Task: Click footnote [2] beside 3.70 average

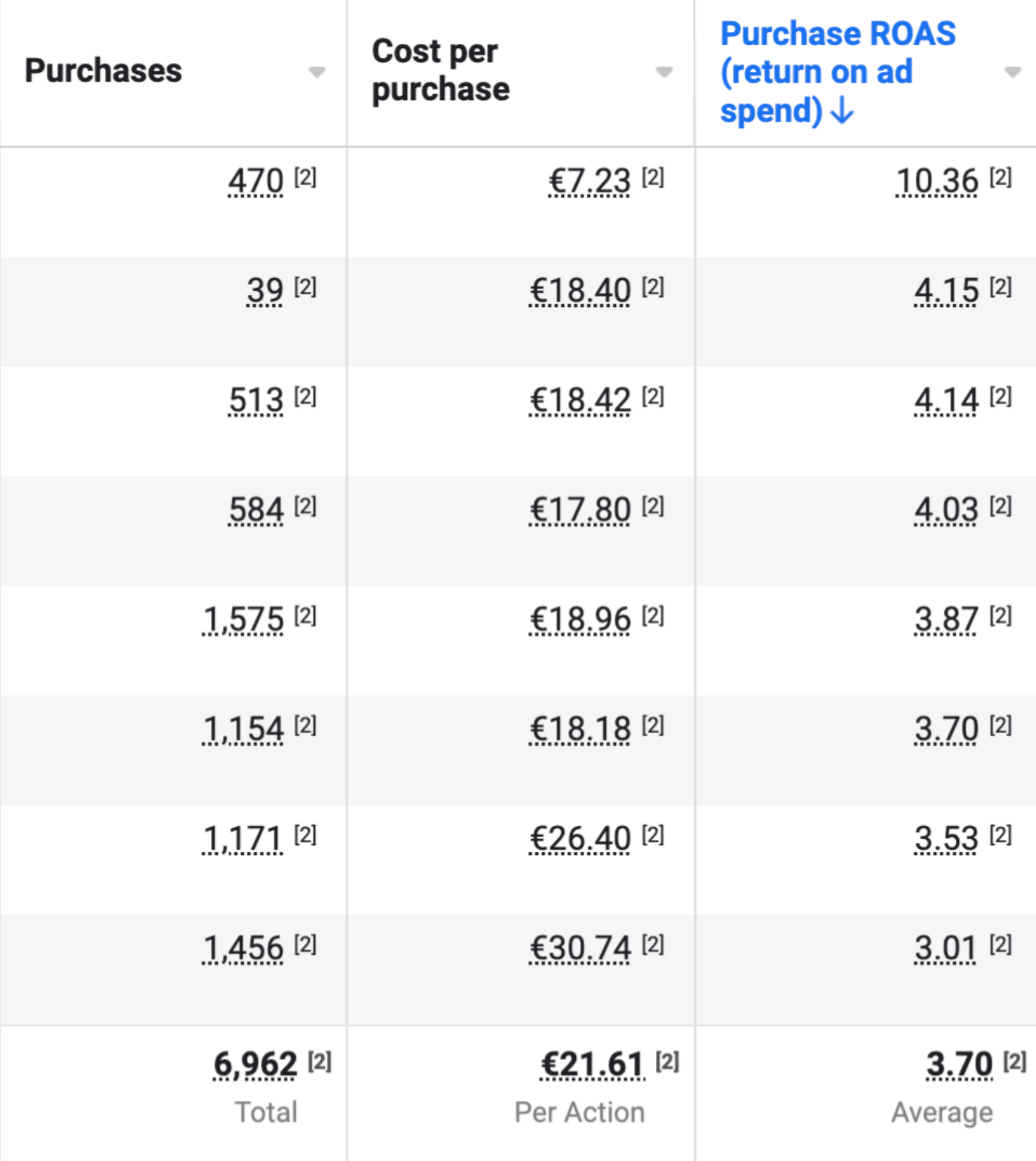Action: [x=1015, y=1062]
